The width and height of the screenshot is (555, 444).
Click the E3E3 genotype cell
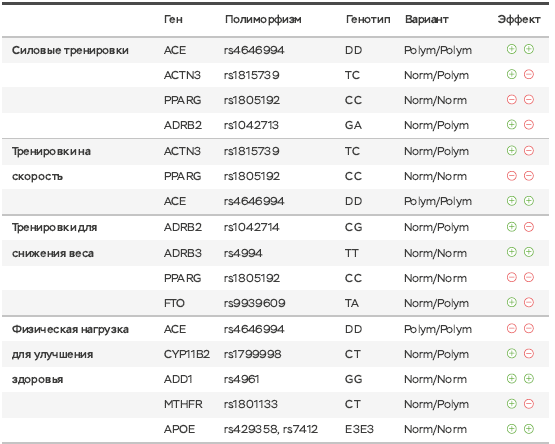click(359, 429)
